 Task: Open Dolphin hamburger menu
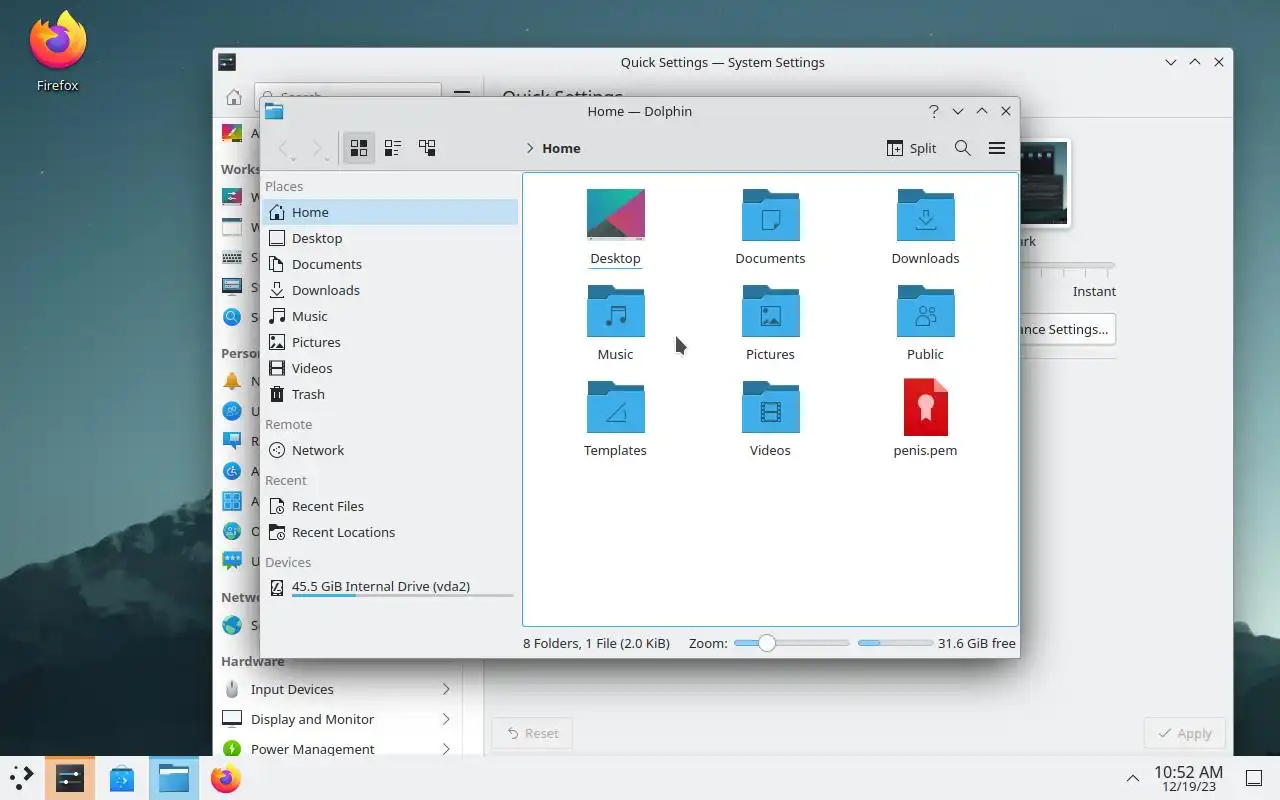[997, 148]
